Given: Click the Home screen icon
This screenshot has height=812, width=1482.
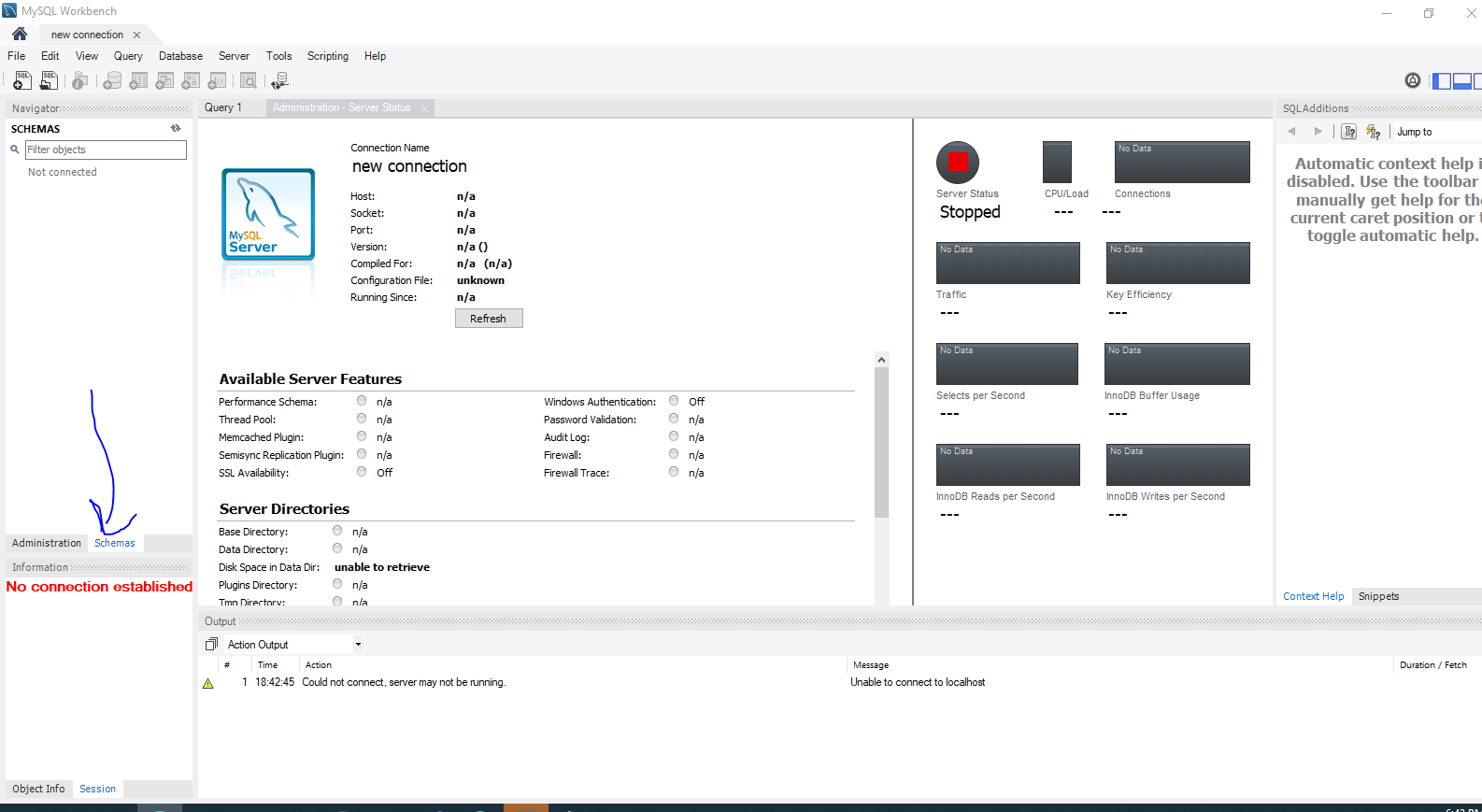Looking at the screenshot, I should (x=20, y=34).
